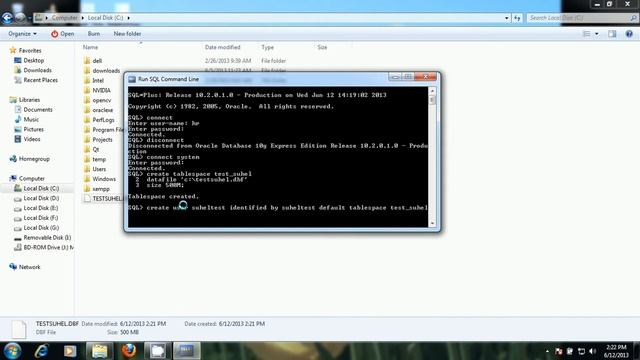This screenshot has height=360, width=640.
Task: Open the address bar history dropdown
Action: (x=507, y=18)
